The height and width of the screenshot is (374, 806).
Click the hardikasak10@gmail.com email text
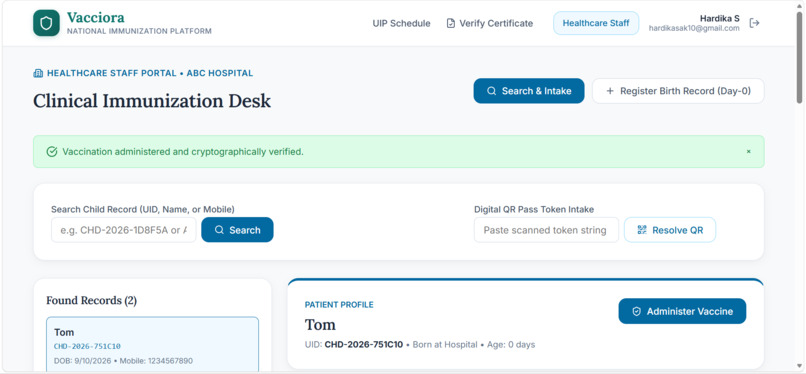click(694, 29)
